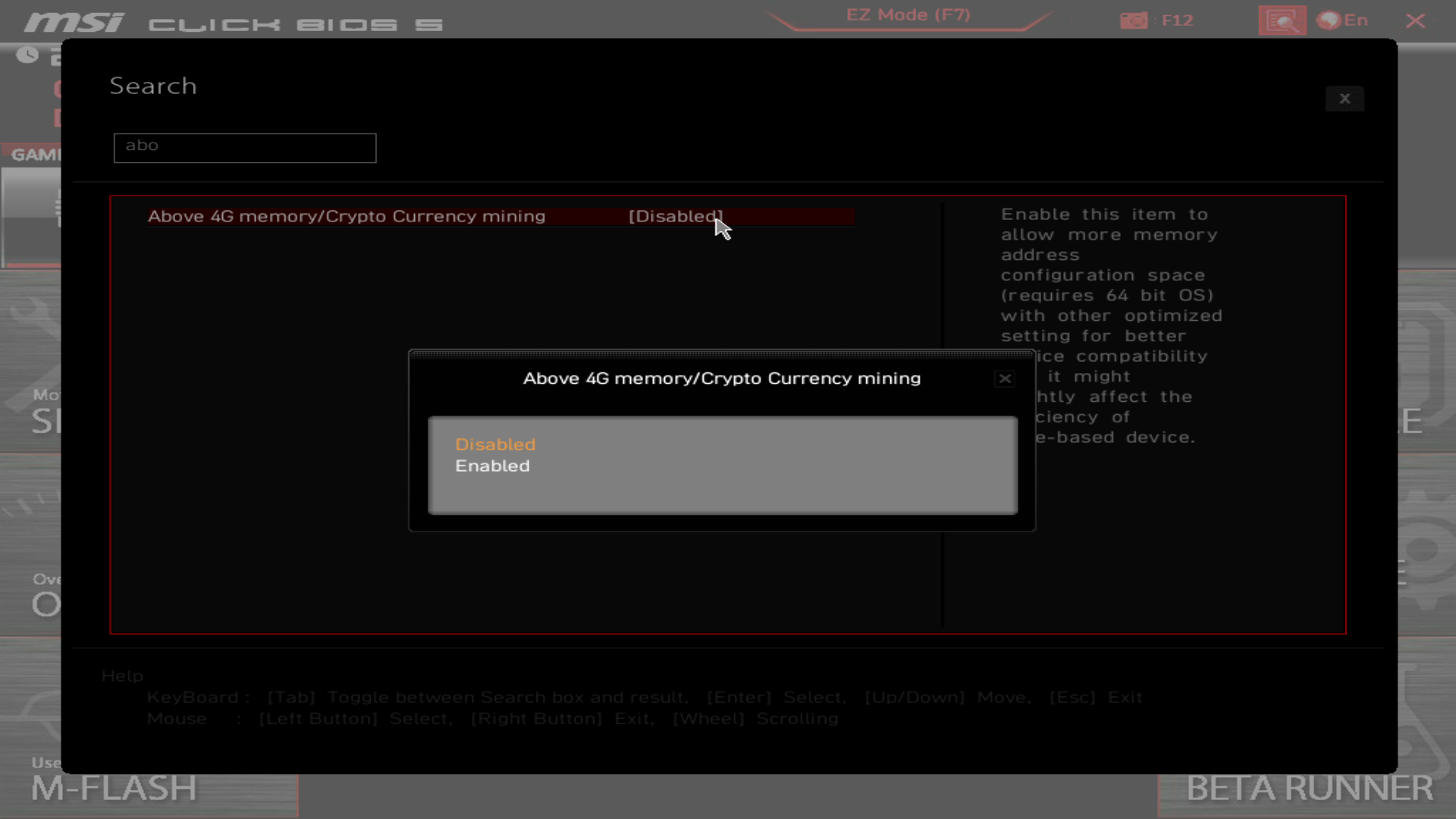Exit BIOS with the red X icon
Screen dimensions: 1456x819
coord(1415,20)
